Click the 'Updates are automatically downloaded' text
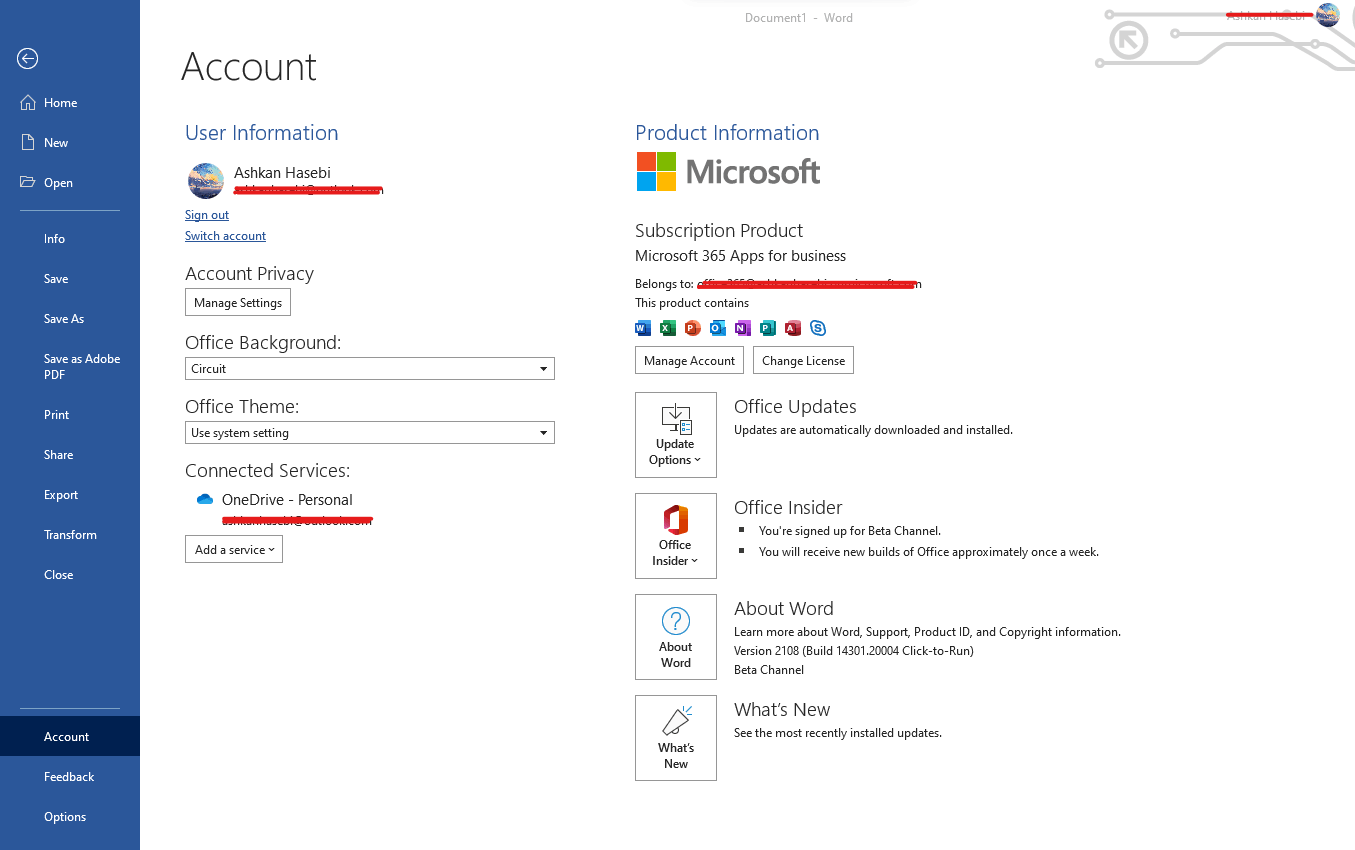The image size is (1355, 850). 874,430
